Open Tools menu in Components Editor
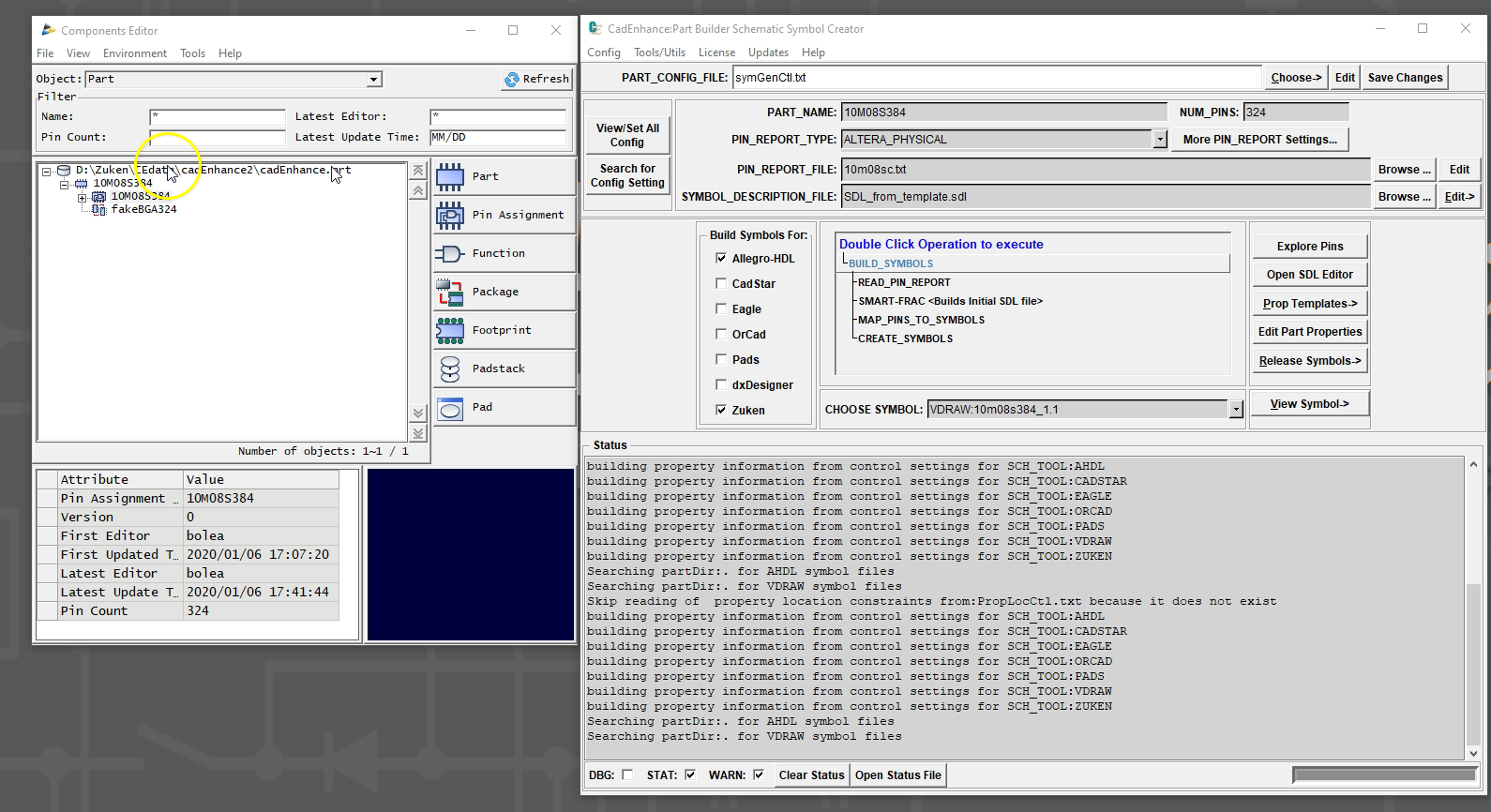This screenshot has height=812, width=1491. click(192, 53)
